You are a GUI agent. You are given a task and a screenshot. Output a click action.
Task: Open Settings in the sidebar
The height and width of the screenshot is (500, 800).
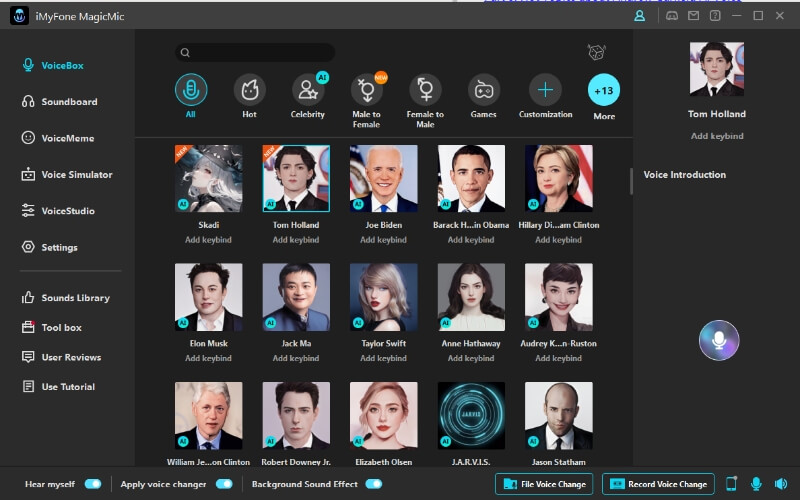pyautogui.click(x=49, y=247)
